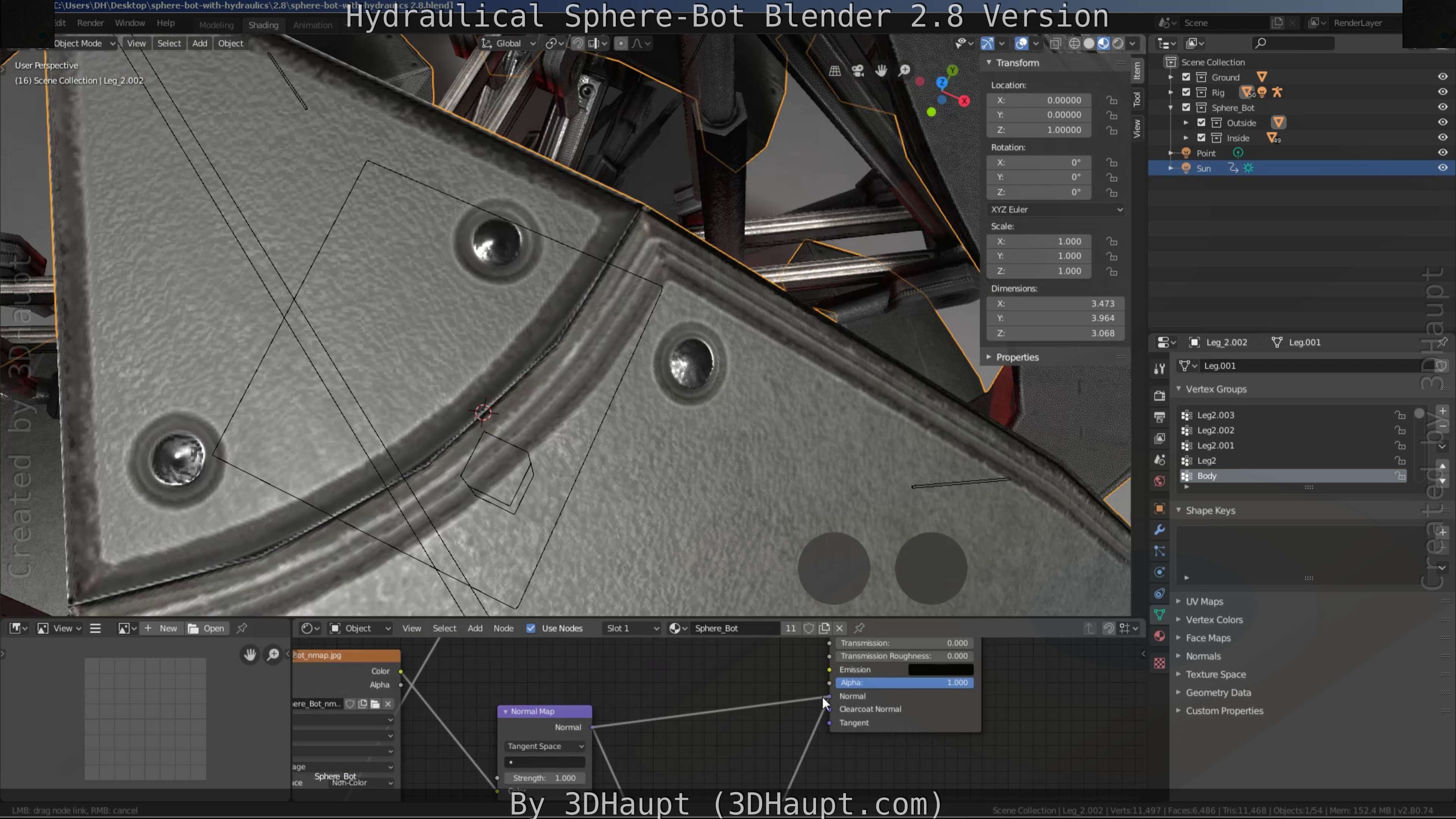The image size is (1456, 819).
Task: Select the Material Properties tab
Action: point(1159,636)
